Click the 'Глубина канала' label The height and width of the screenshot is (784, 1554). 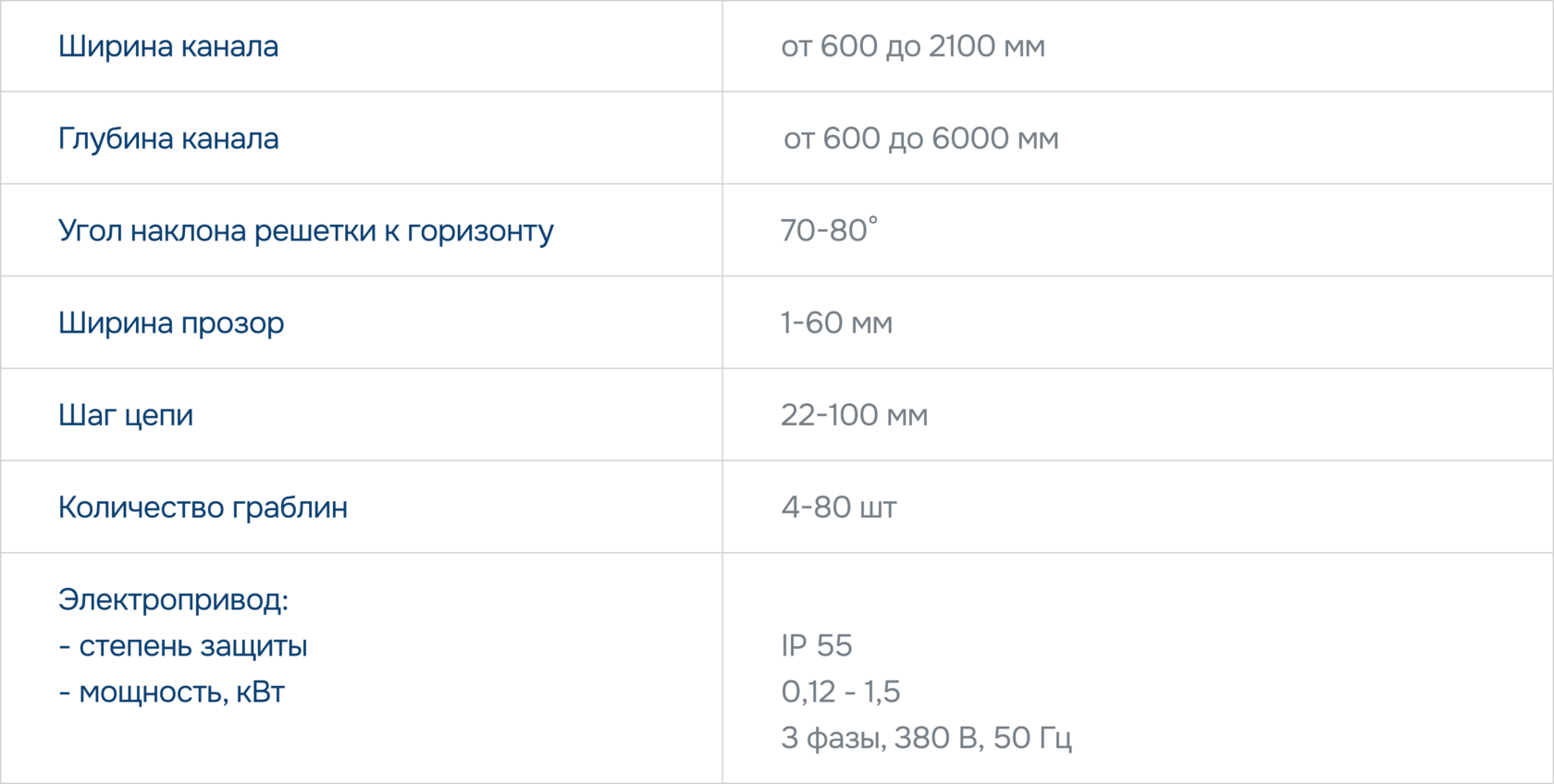pyautogui.click(x=168, y=139)
